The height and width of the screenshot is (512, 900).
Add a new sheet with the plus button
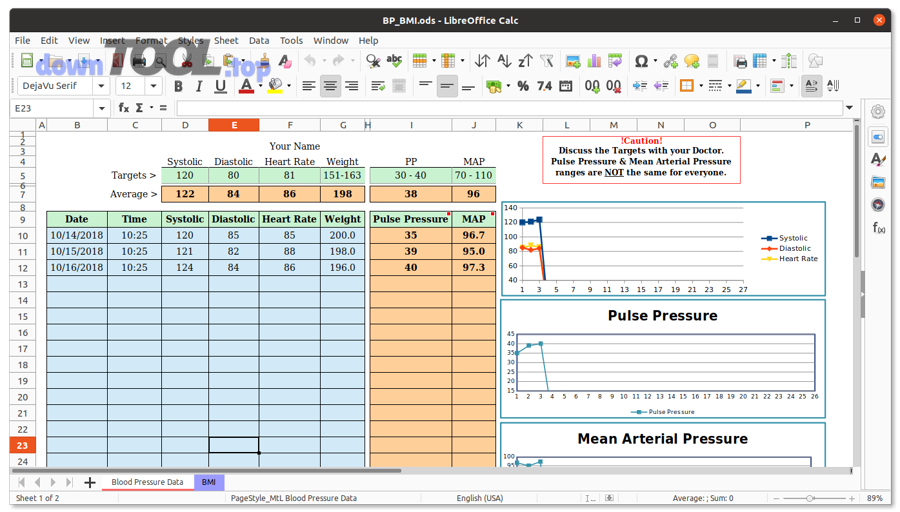(x=90, y=482)
